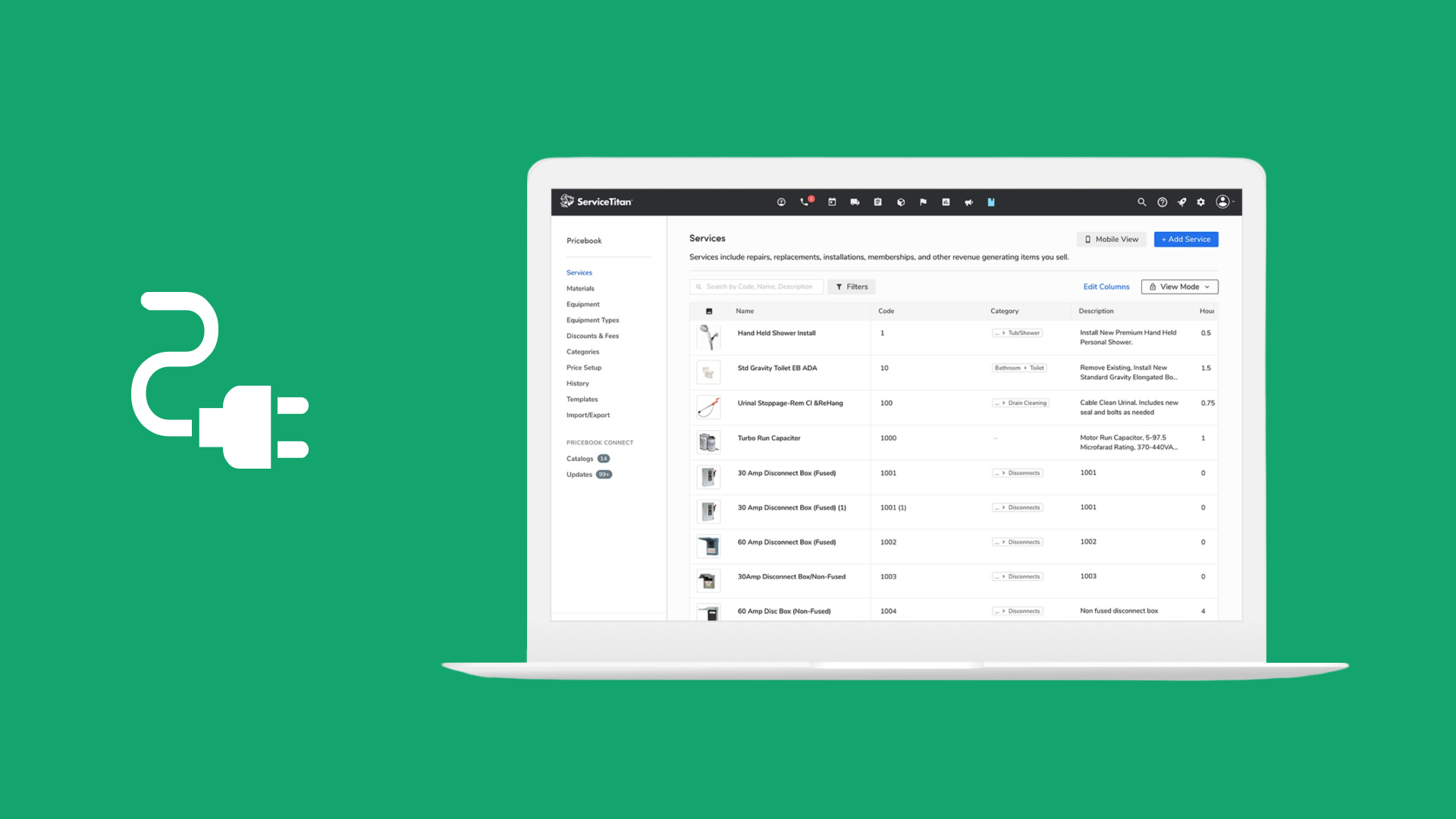
Task: Open the inventory box icon
Action: [901, 202]
